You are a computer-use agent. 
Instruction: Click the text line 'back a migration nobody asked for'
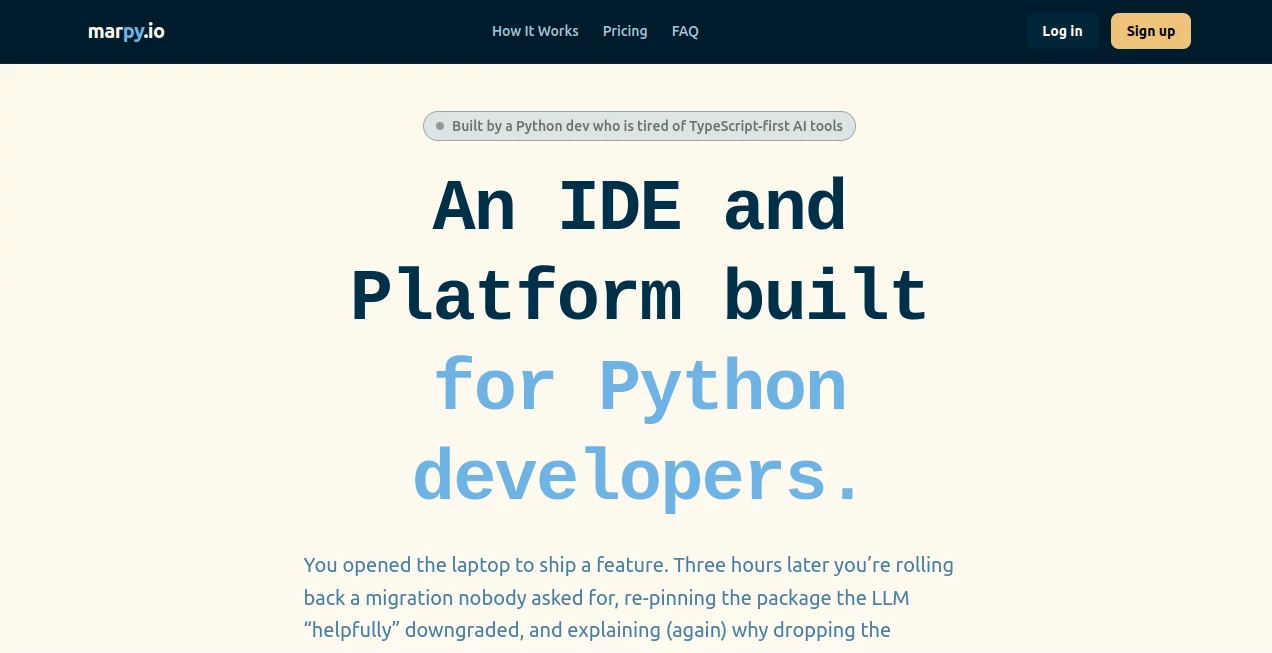(x=606, y=598)
